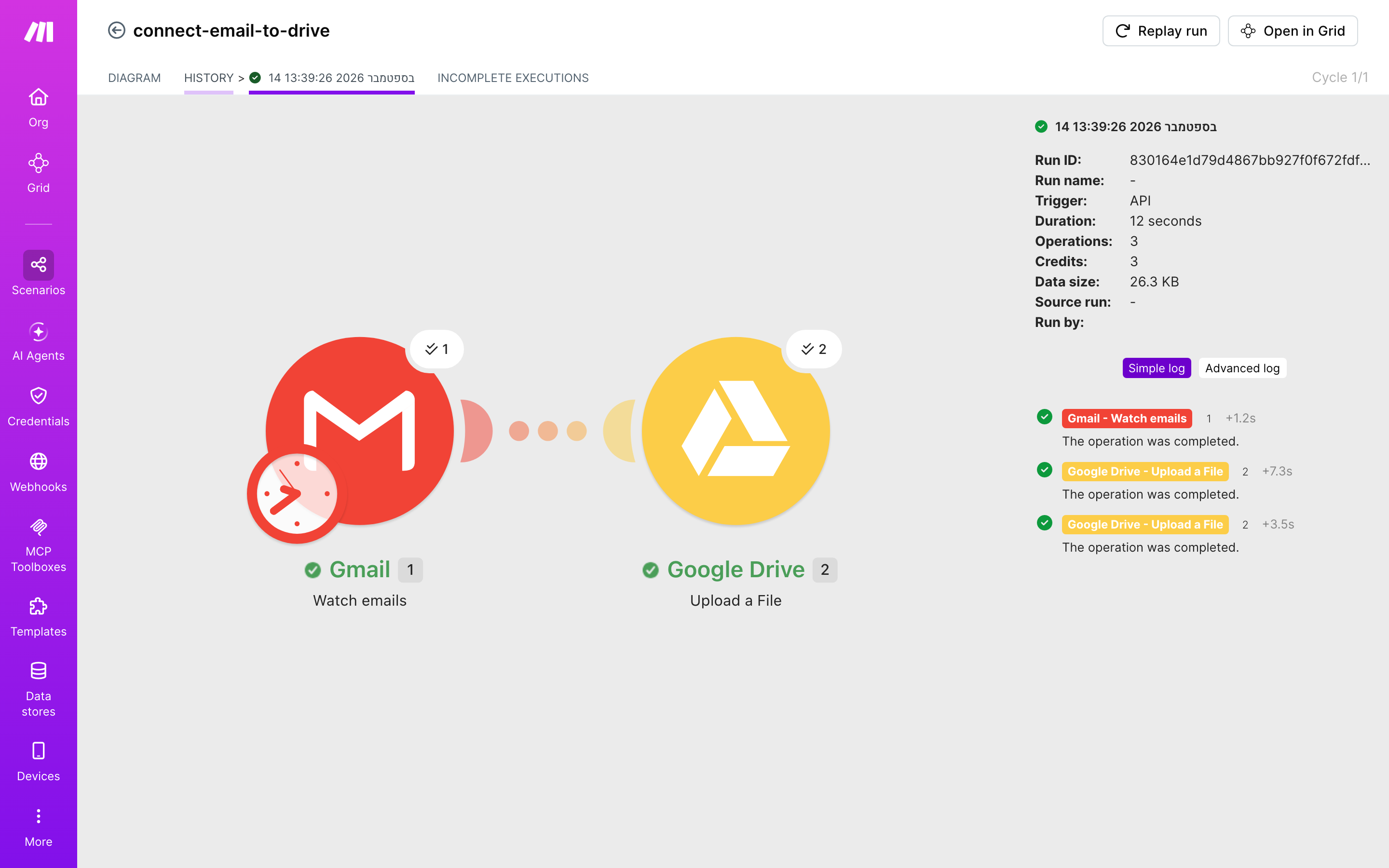Image resolution: width=1389 pixels, height=868 pixels.
Task: Click the Gmail module number badge 1
Action: point(410,570)
